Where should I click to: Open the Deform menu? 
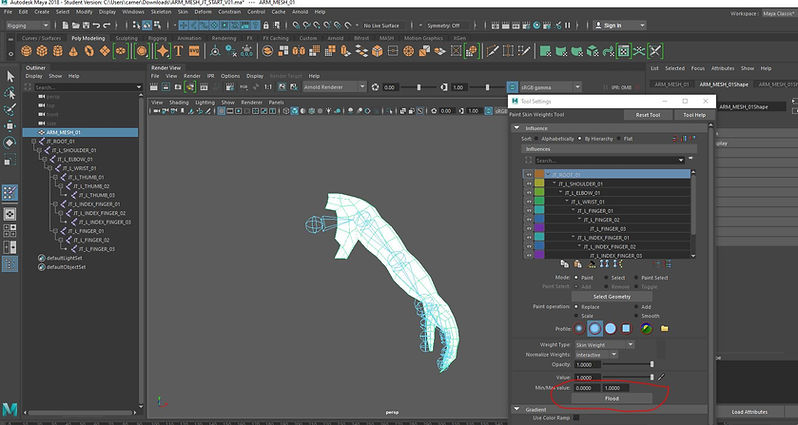[203, 11]
